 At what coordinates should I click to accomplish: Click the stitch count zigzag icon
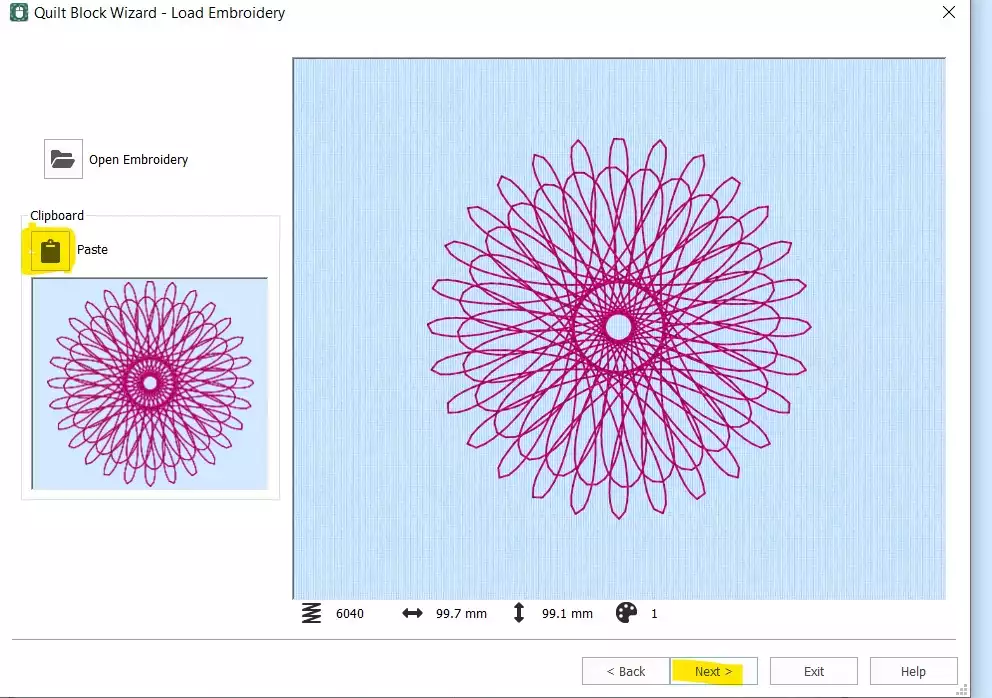pos(311,613)
